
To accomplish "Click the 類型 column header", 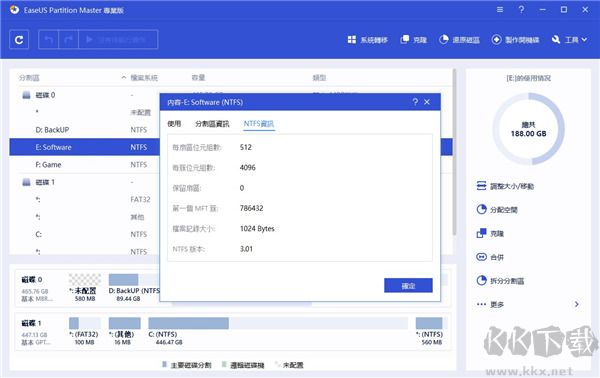I will click(x=319, y=78).
